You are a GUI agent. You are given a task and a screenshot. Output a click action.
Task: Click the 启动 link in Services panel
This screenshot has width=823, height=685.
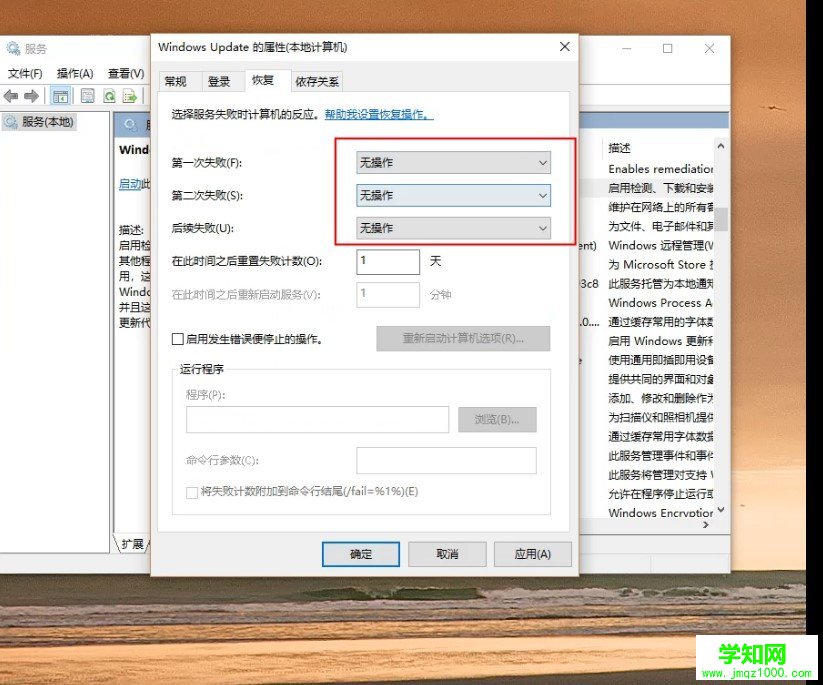point(131,184)
